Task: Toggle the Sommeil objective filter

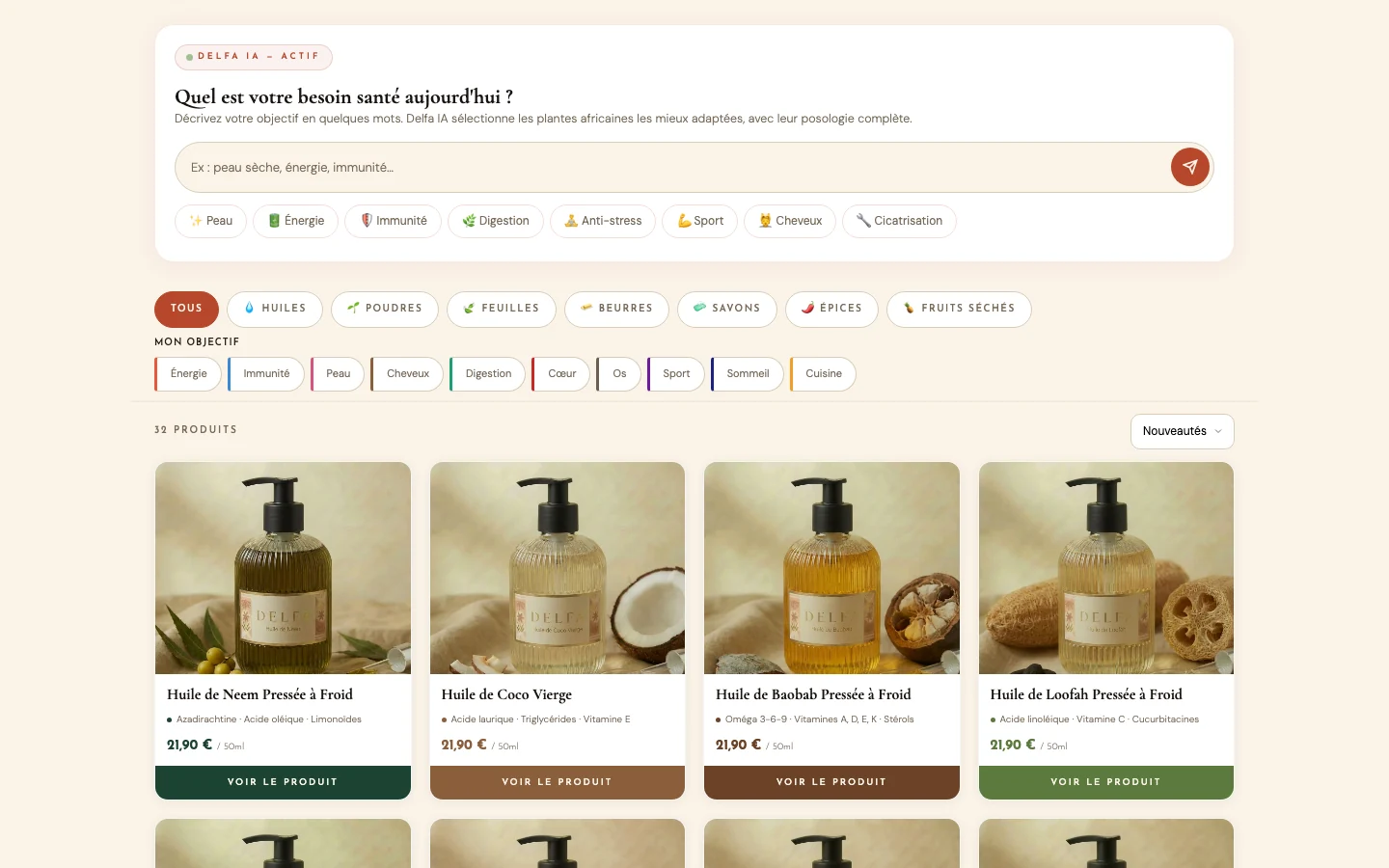Action: 748,374
